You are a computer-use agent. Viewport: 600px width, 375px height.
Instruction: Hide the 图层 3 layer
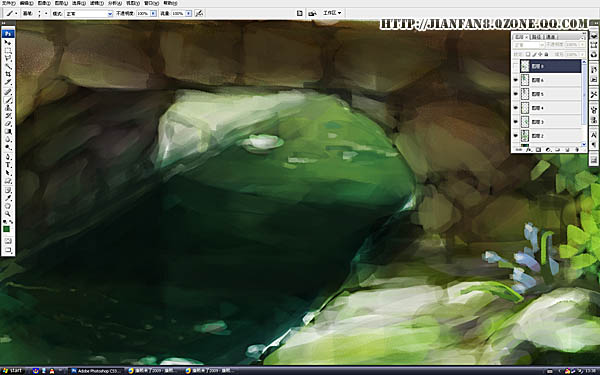515,122
